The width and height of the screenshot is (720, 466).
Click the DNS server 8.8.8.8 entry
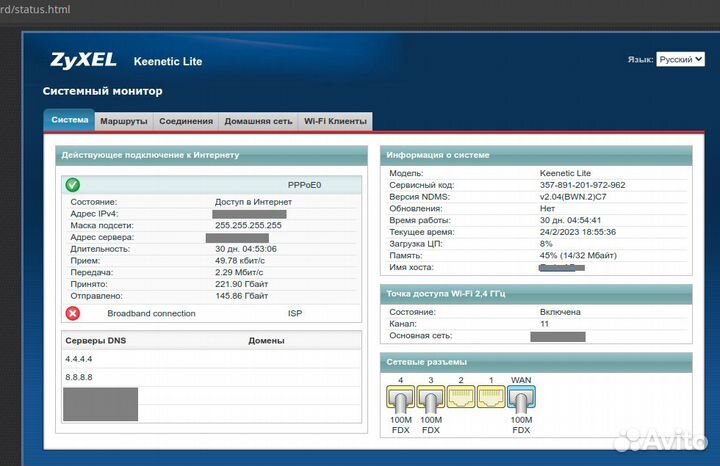[x=79, y=377]
